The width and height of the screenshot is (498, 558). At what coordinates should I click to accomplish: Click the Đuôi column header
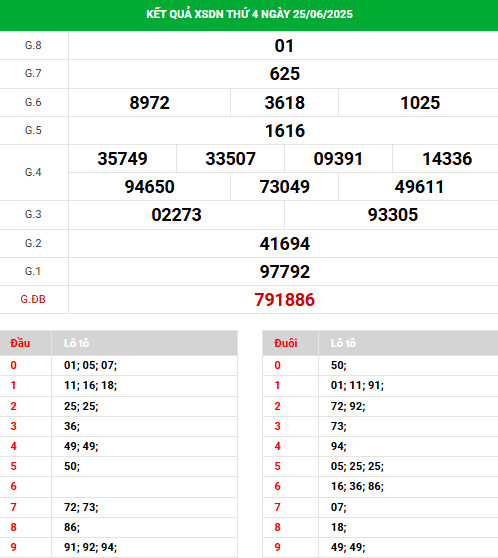285,343
